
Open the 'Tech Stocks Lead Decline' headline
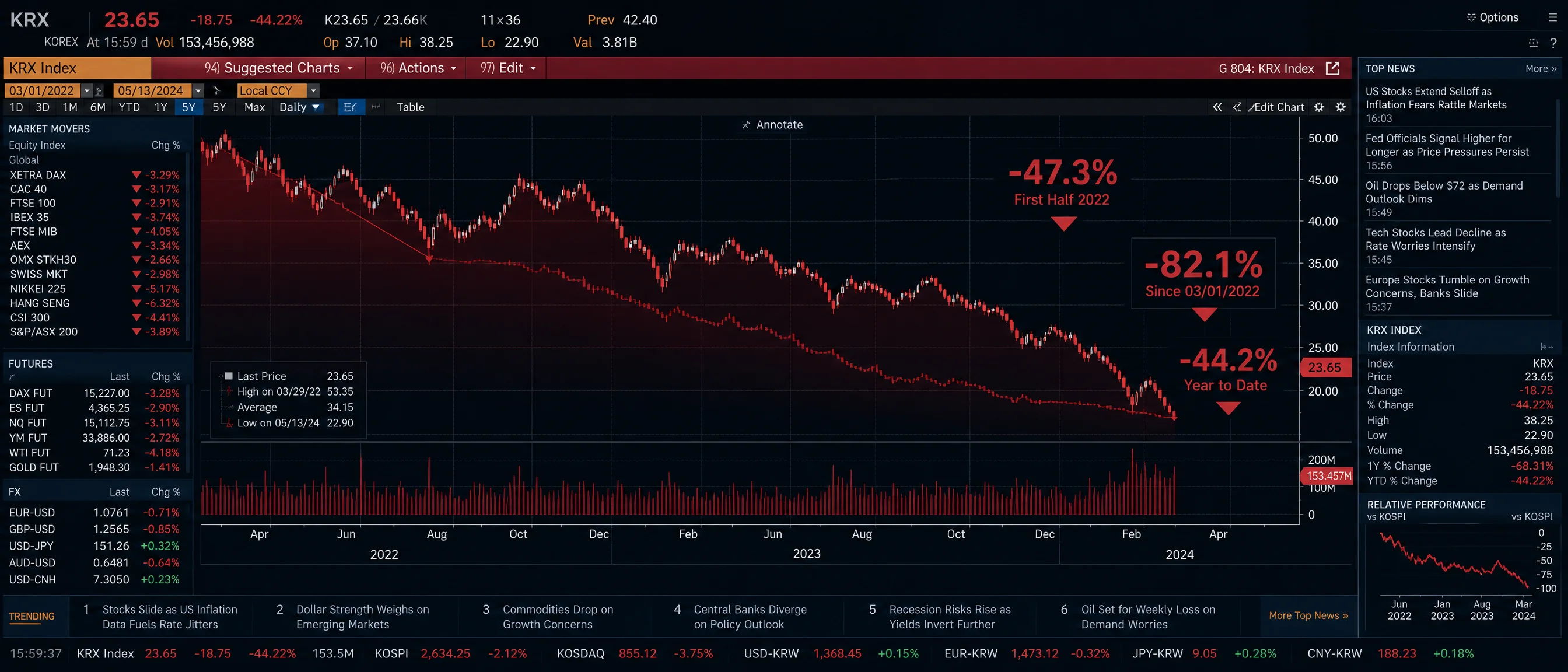pos(1436,239)
